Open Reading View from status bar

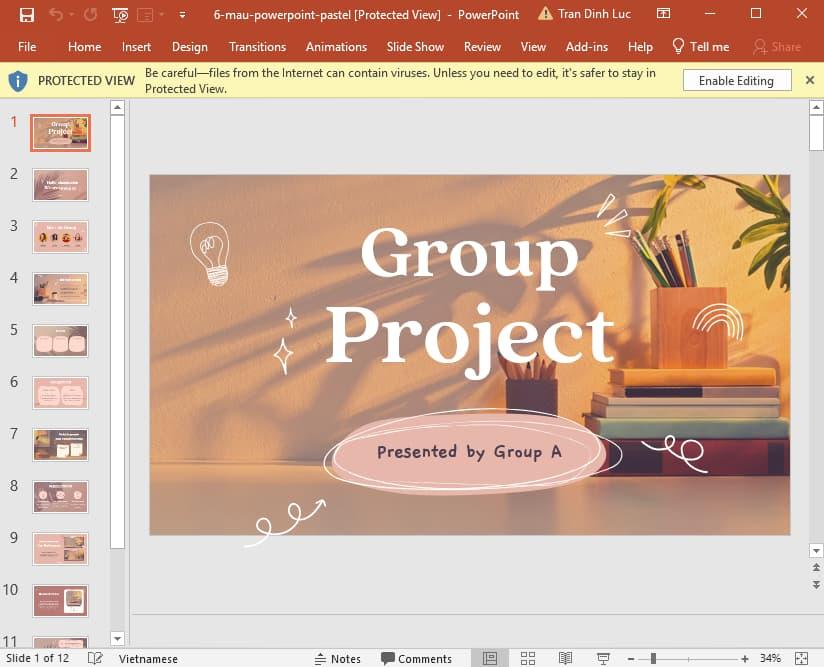[565, 658]
